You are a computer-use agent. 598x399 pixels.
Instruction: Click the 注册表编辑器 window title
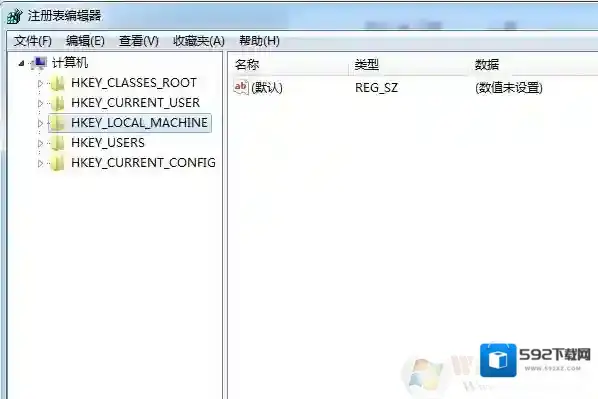pyautogui.click(x=64, y=16)
